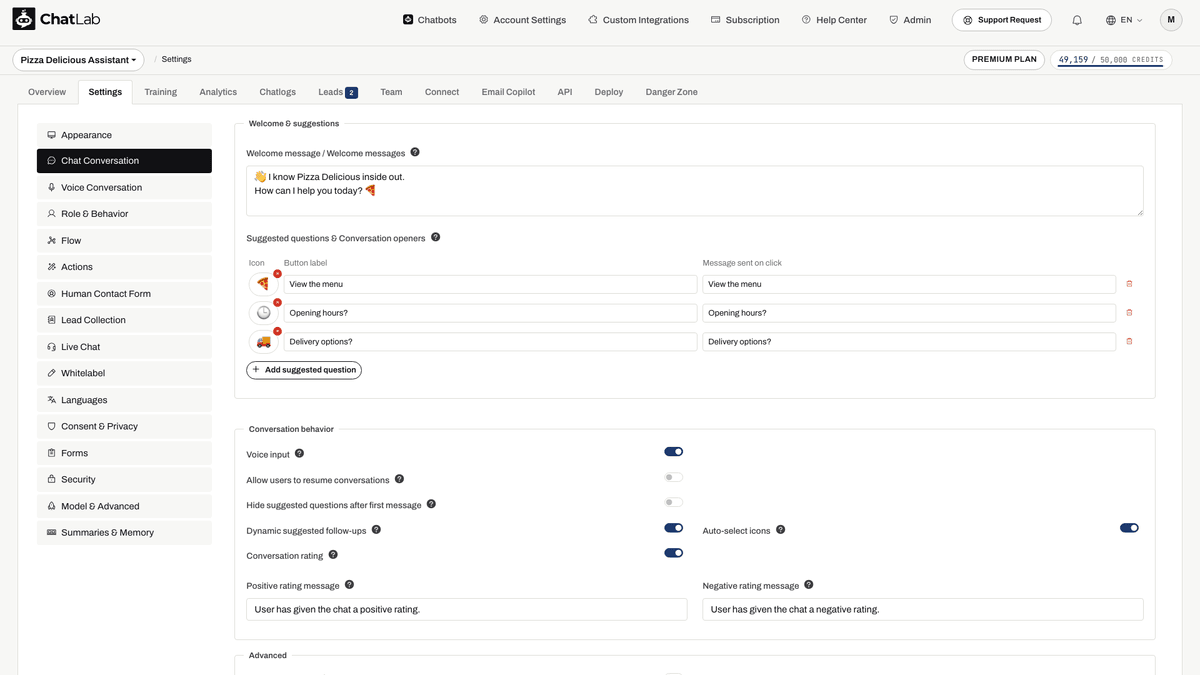Screen dimensions: 1200x675
Task: Go to the Leads tab
Action: point(337,92)
